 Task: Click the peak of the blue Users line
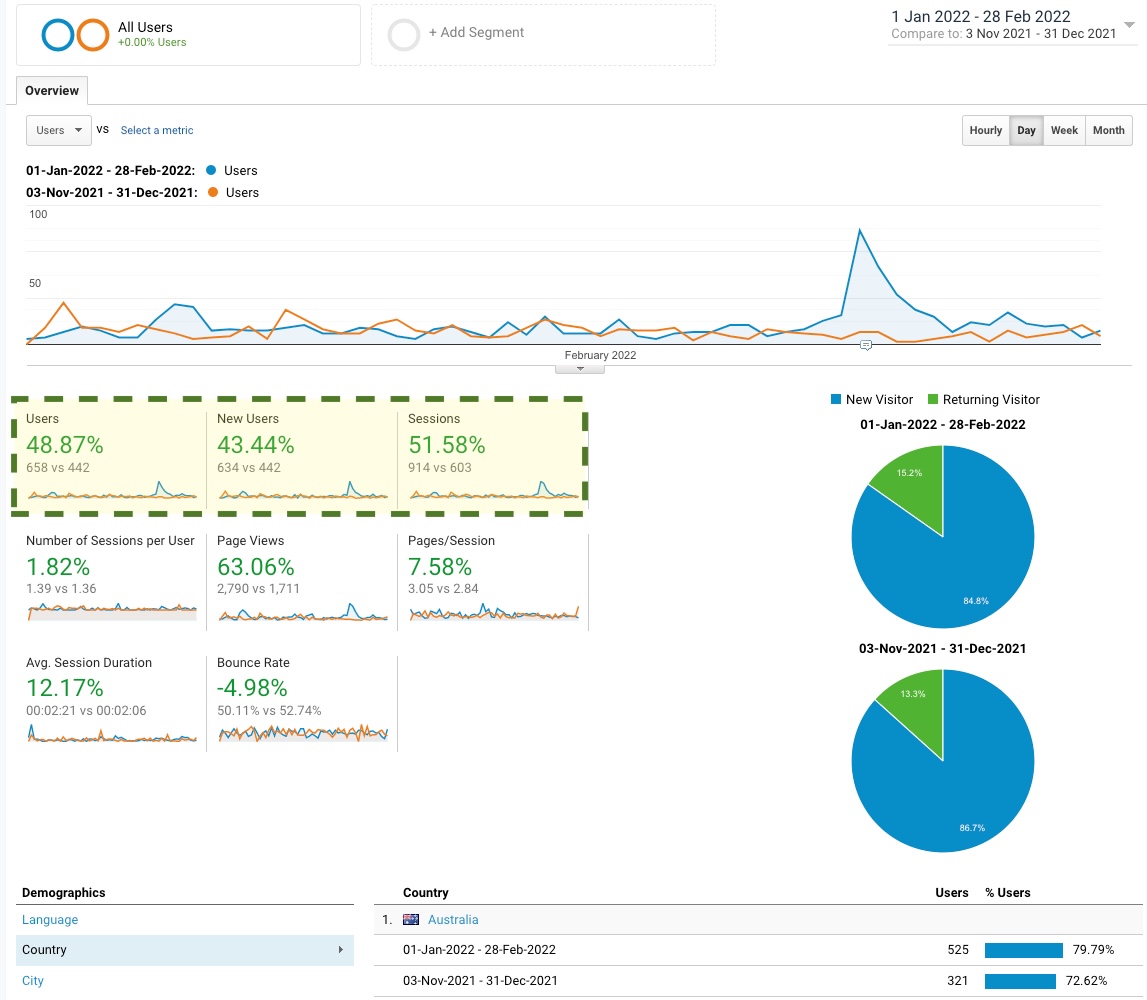[860, 230]
